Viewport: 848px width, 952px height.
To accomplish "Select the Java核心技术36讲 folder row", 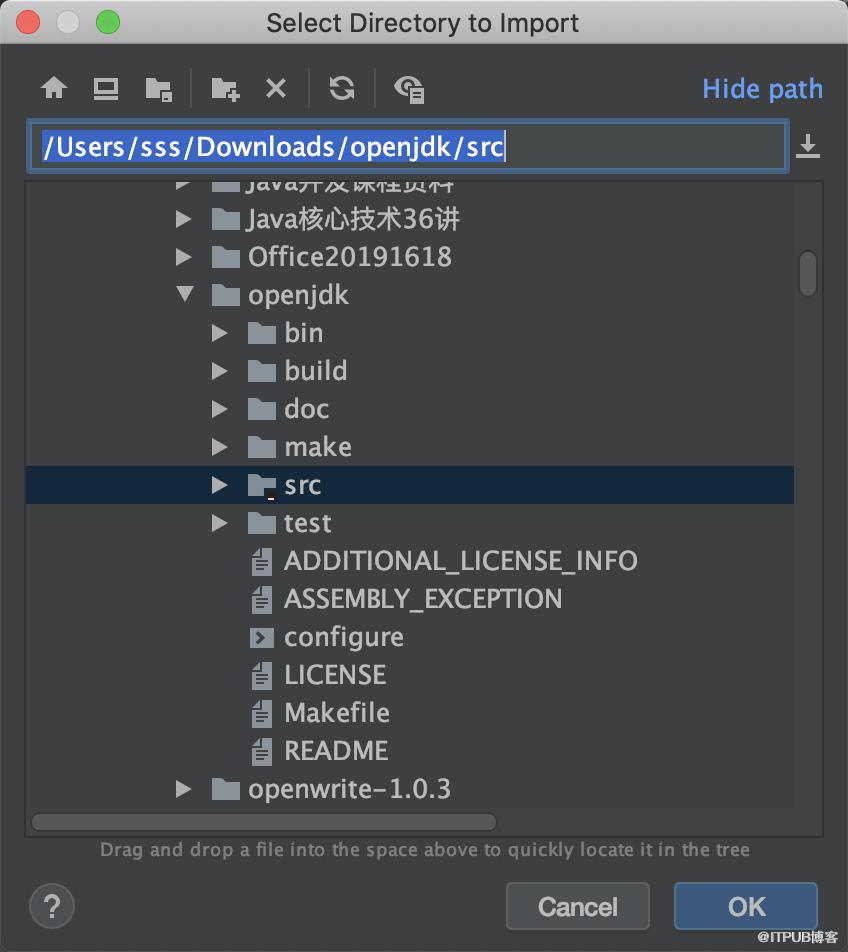I will click(x=410, y=219).
